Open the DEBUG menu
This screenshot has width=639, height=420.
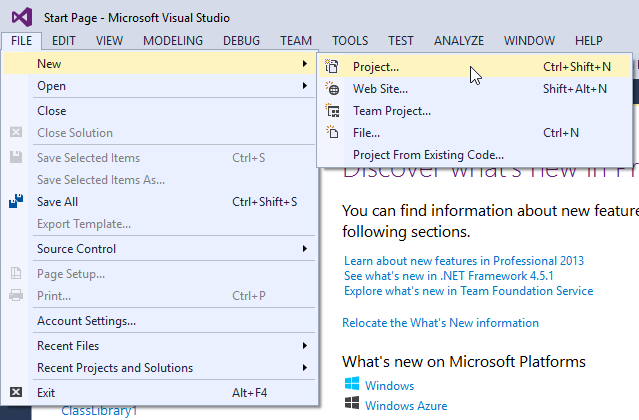point(241,41)
